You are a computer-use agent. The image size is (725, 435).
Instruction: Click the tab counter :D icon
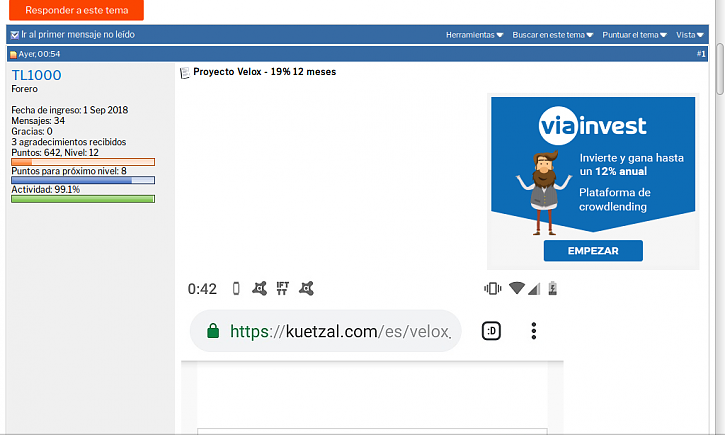coord(491,331)
